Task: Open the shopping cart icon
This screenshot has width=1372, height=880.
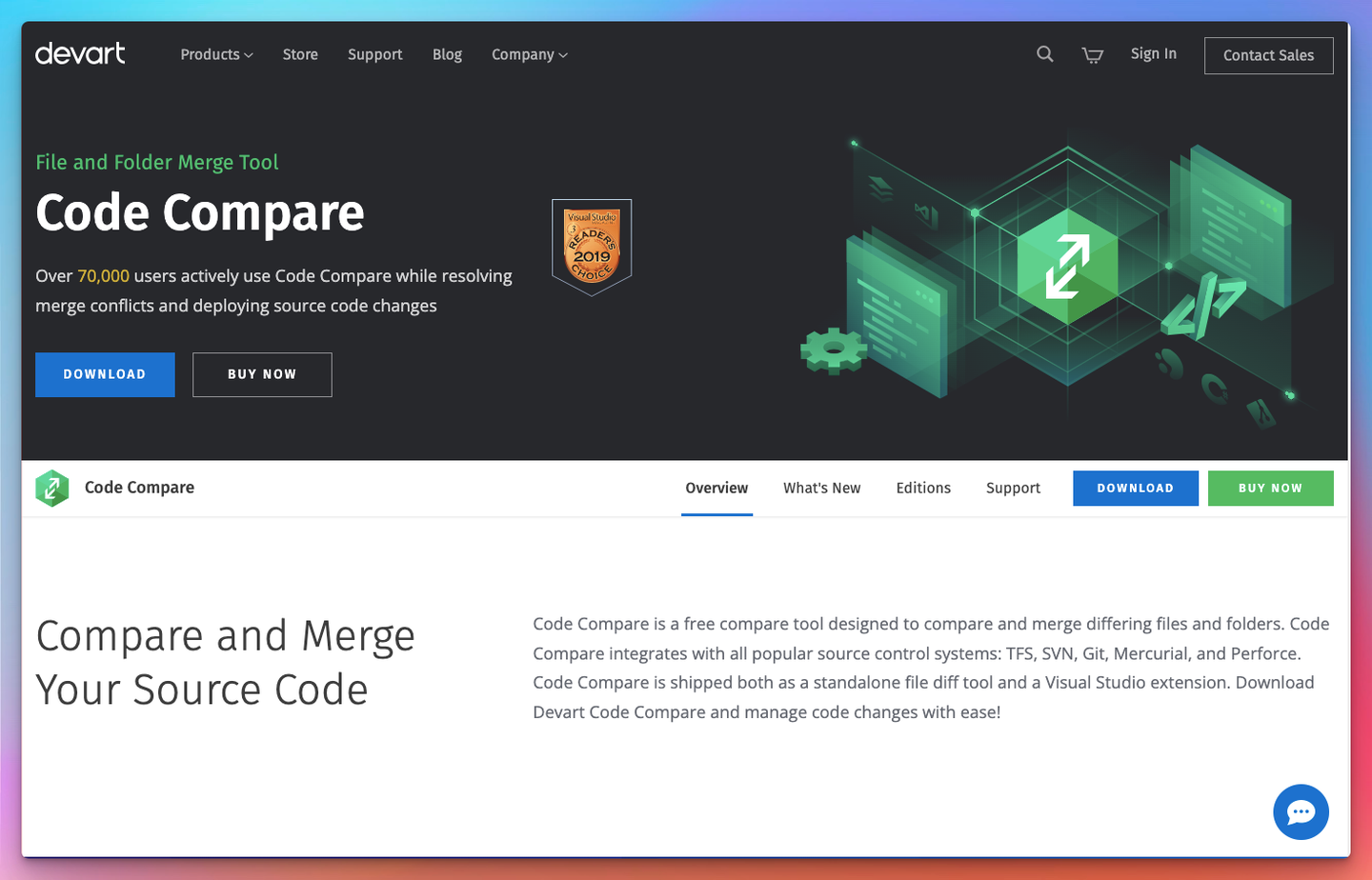Action: click(x=1093, y=55)
